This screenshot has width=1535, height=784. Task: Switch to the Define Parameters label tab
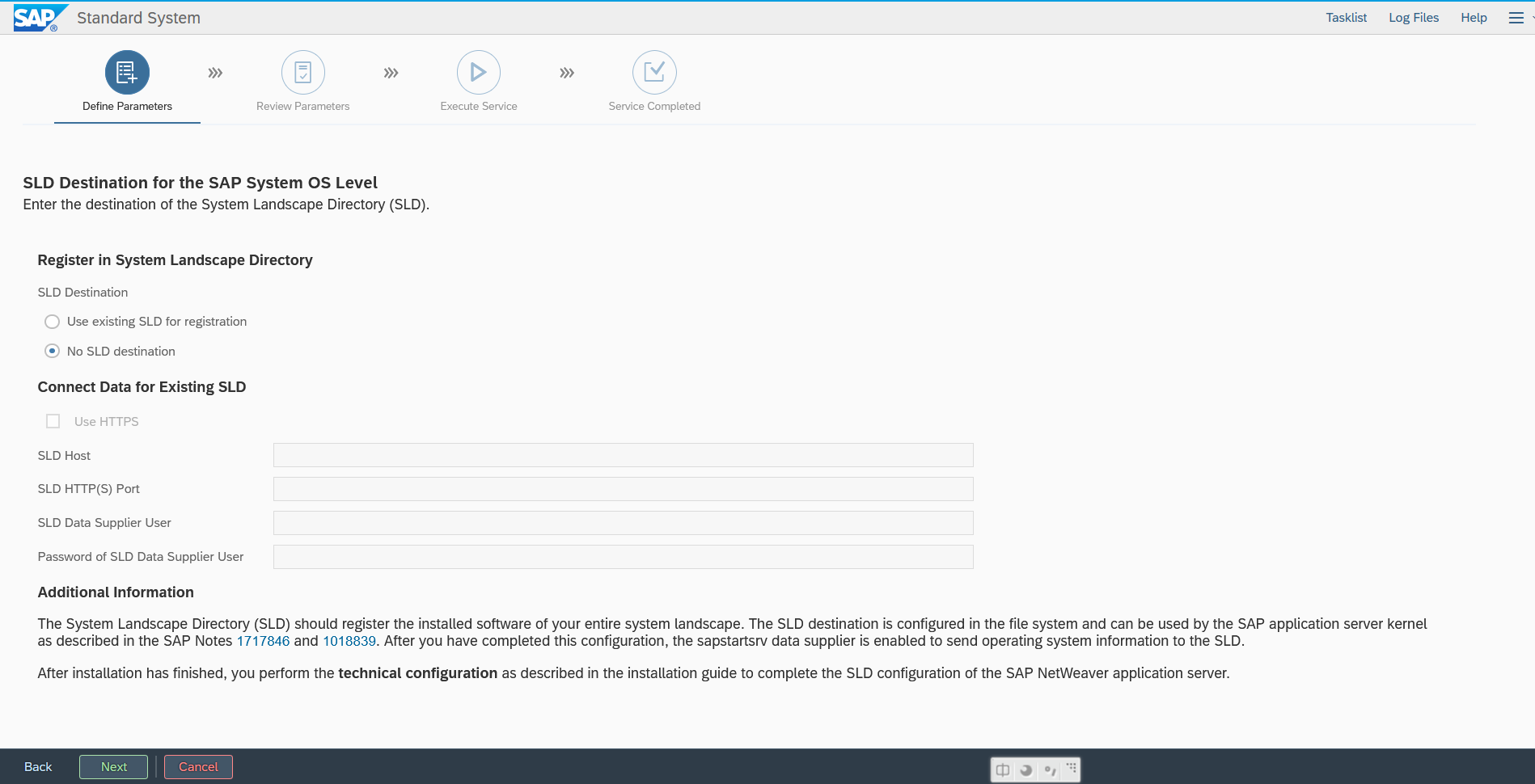click(x=127, y=106)
